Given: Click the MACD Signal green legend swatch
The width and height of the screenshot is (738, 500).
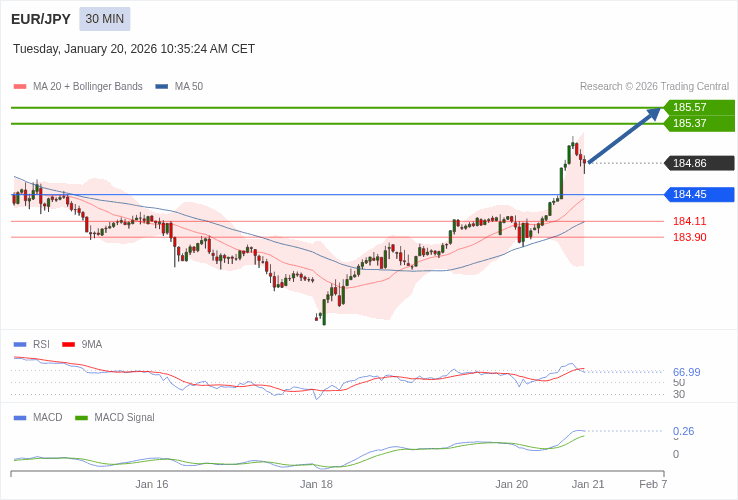Looking at the screenshot, I should pyautogui.click(x=82, y=418).
